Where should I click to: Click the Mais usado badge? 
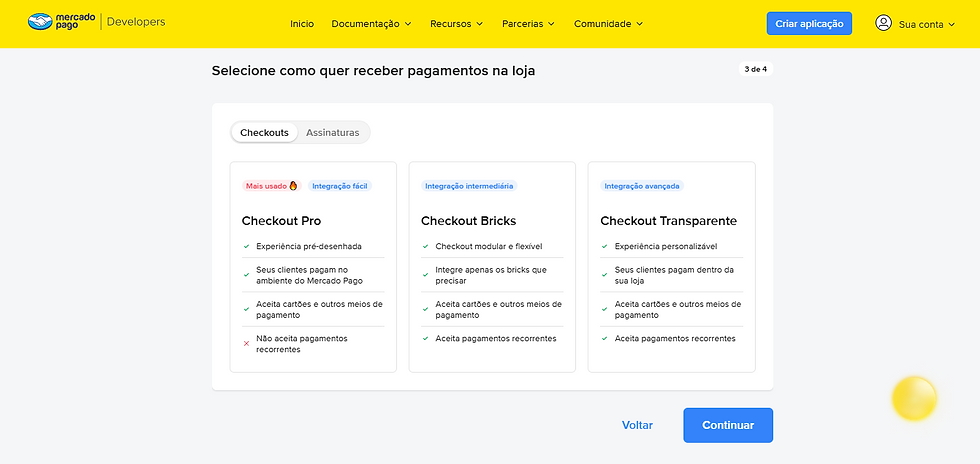[x=272, y=186]
